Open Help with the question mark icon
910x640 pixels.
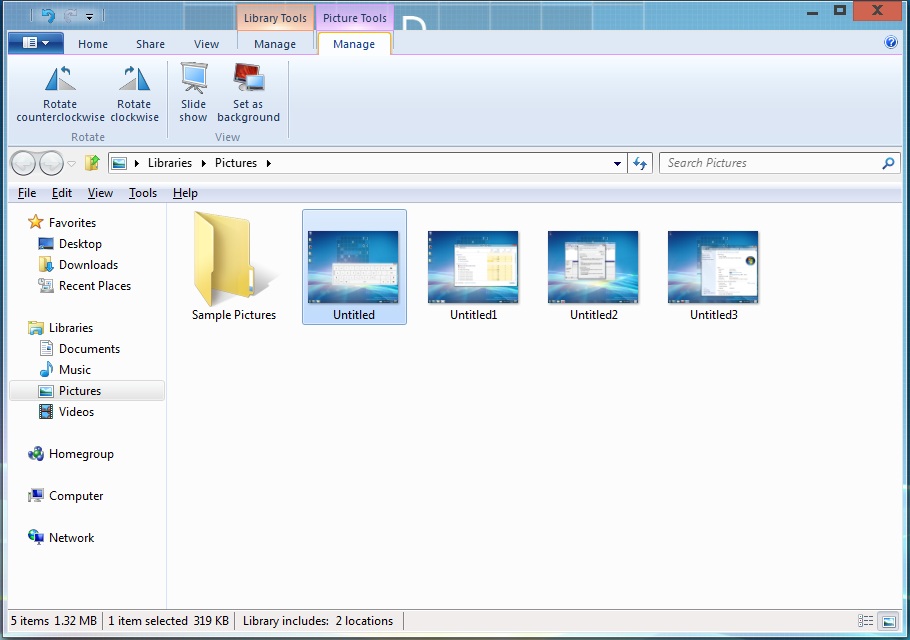coord(891,42)
